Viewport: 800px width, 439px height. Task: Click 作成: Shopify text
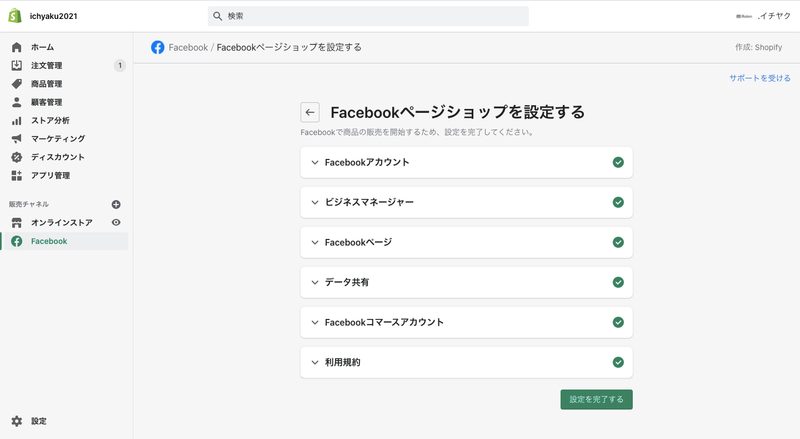click(758, 47)
